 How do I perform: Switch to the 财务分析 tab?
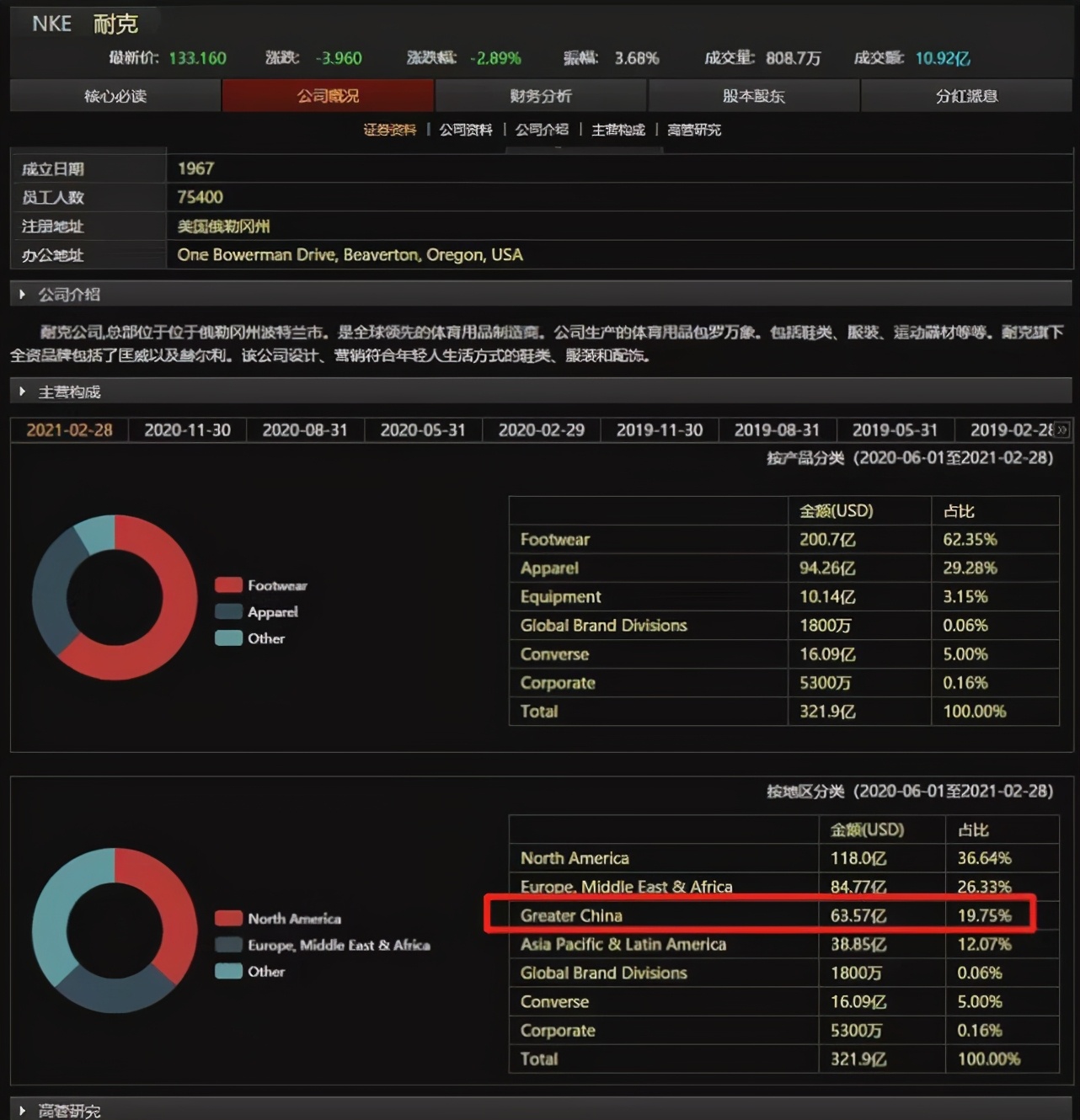click(x=541, y=96)
